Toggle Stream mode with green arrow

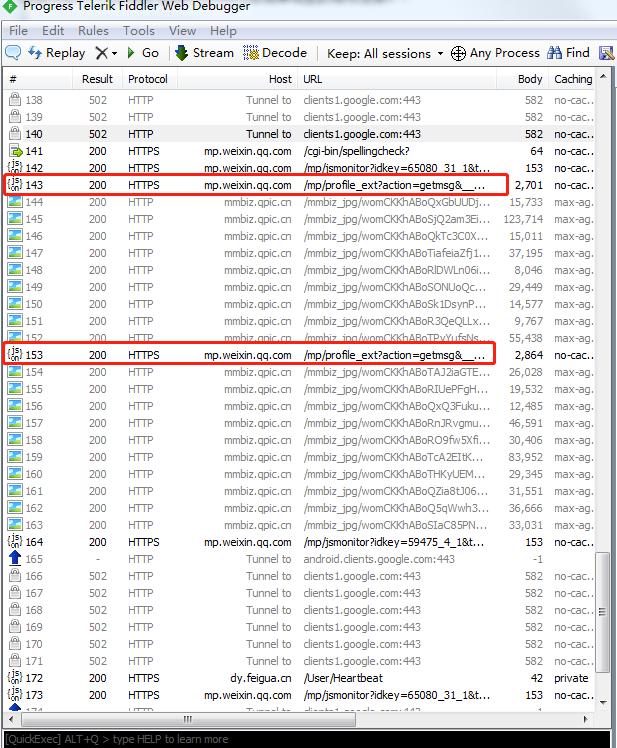(x=204, y=53)
